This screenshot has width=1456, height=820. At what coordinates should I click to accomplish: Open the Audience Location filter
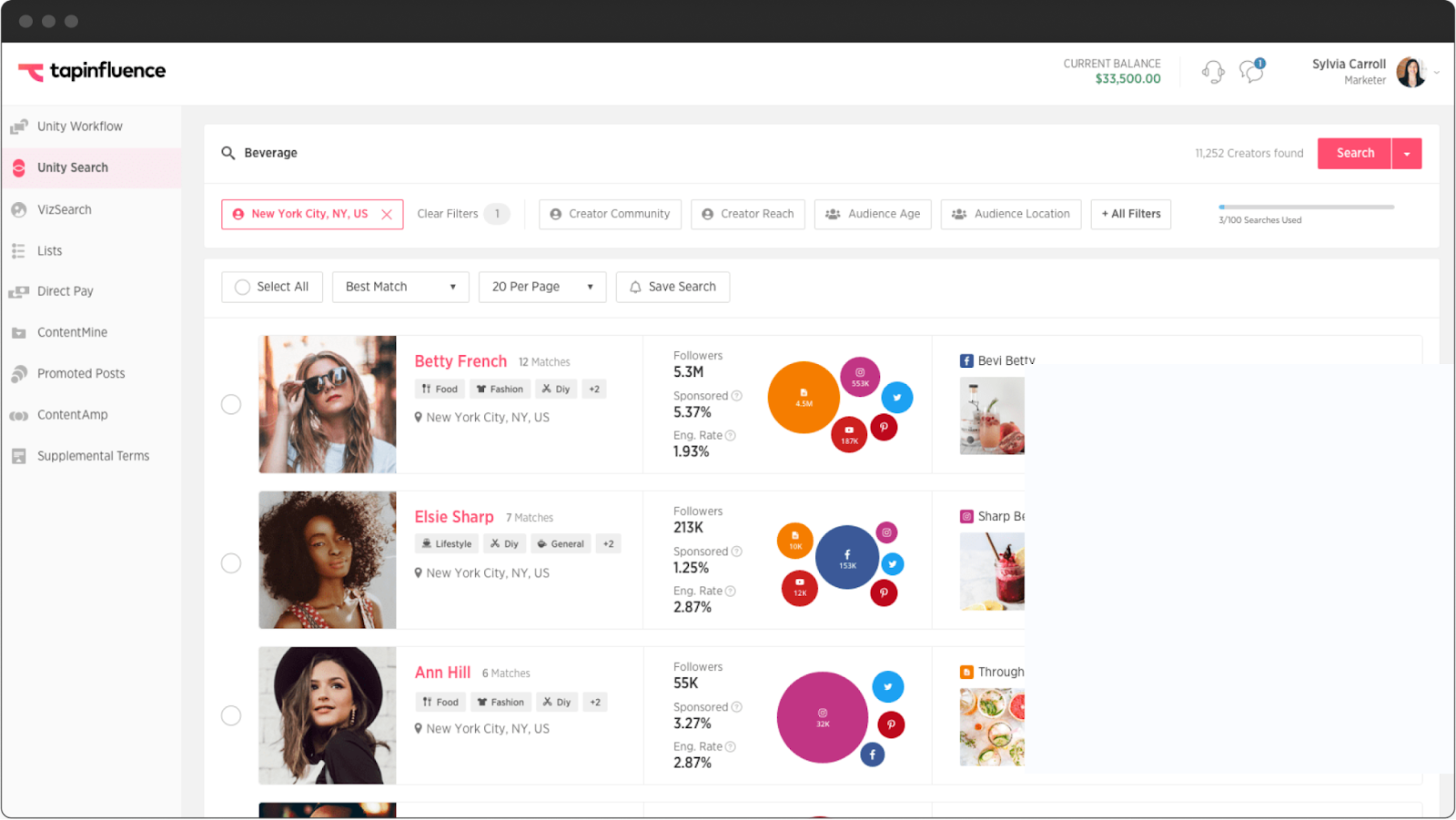[1011, 214]
